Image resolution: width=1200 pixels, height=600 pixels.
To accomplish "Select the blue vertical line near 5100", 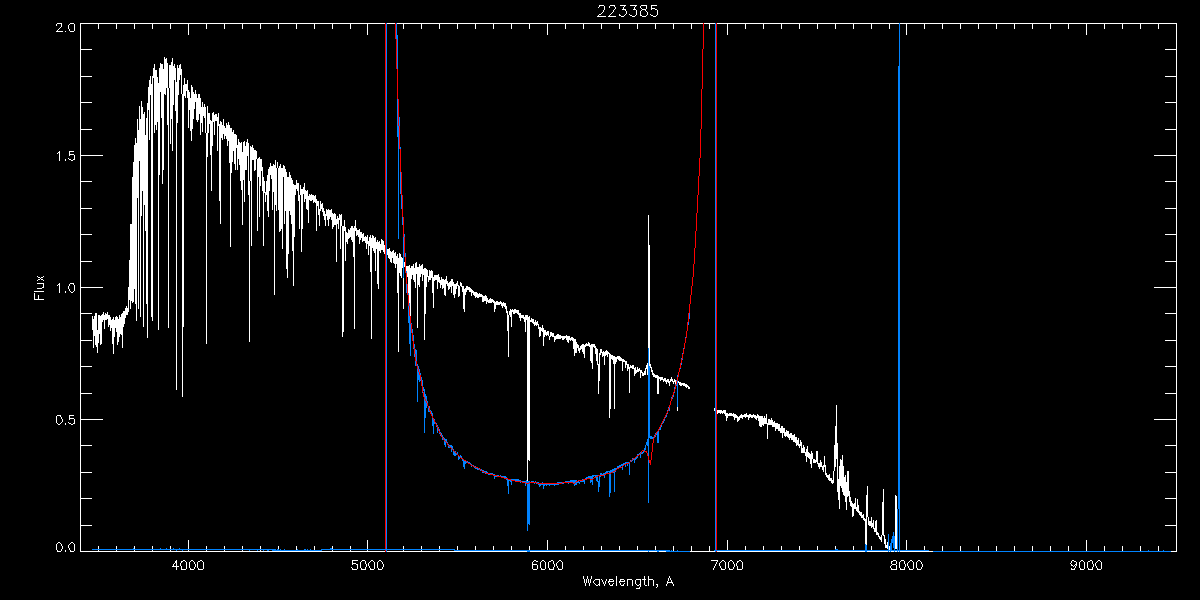I will point(386,300).
